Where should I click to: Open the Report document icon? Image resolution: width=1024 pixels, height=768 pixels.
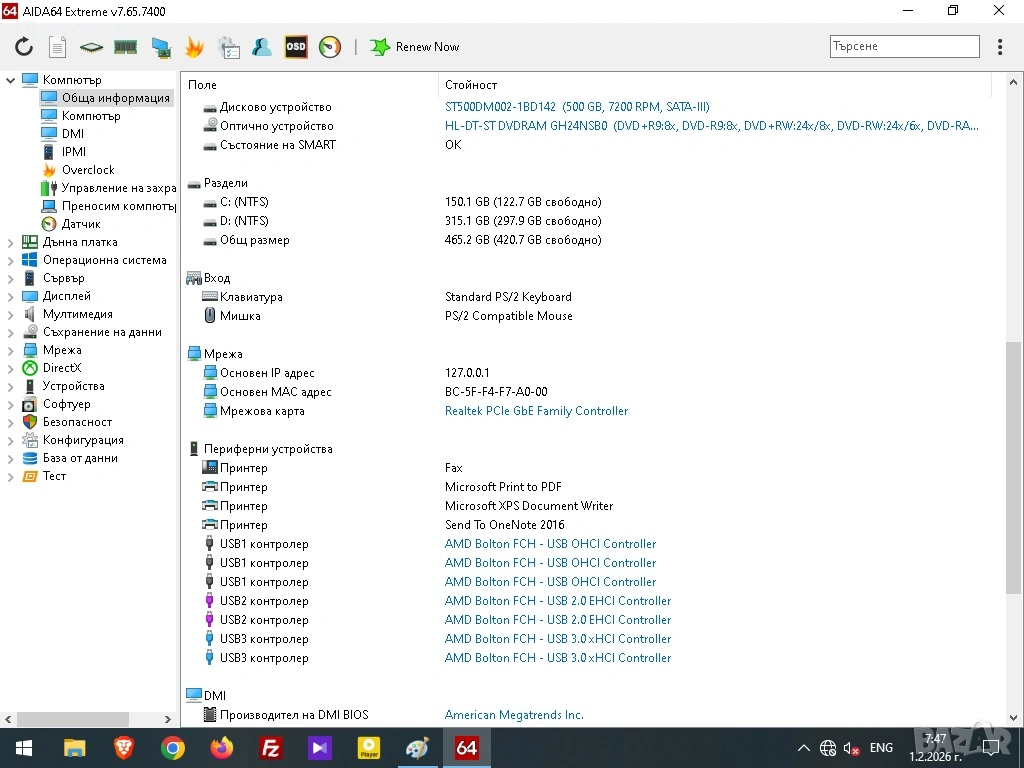(x=58, y=47)
